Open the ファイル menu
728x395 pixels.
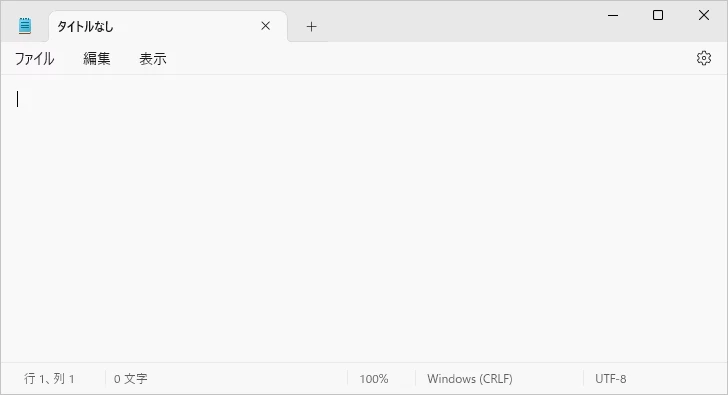(35, 58)
